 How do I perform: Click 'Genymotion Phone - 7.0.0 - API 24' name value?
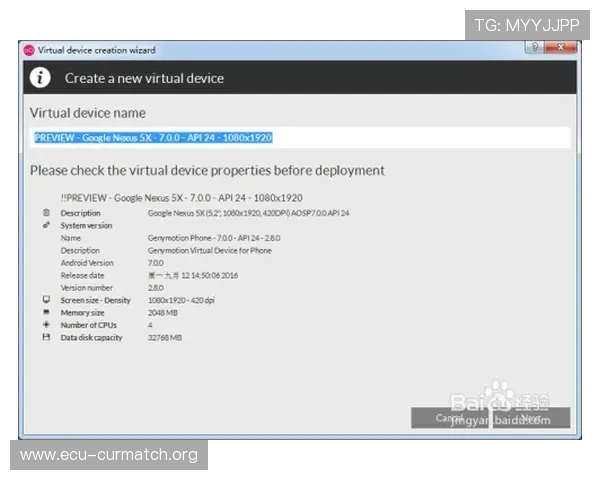coord(214,238)
